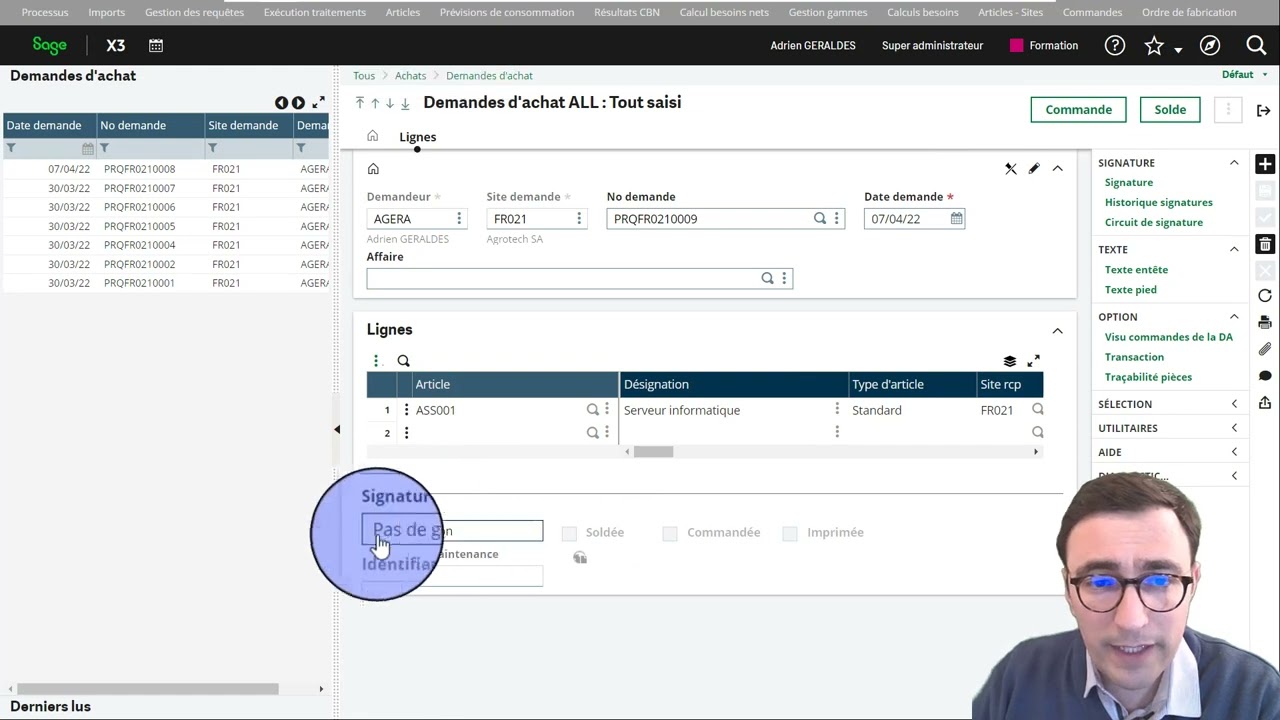Click the share export icon

pos(1265,402)
